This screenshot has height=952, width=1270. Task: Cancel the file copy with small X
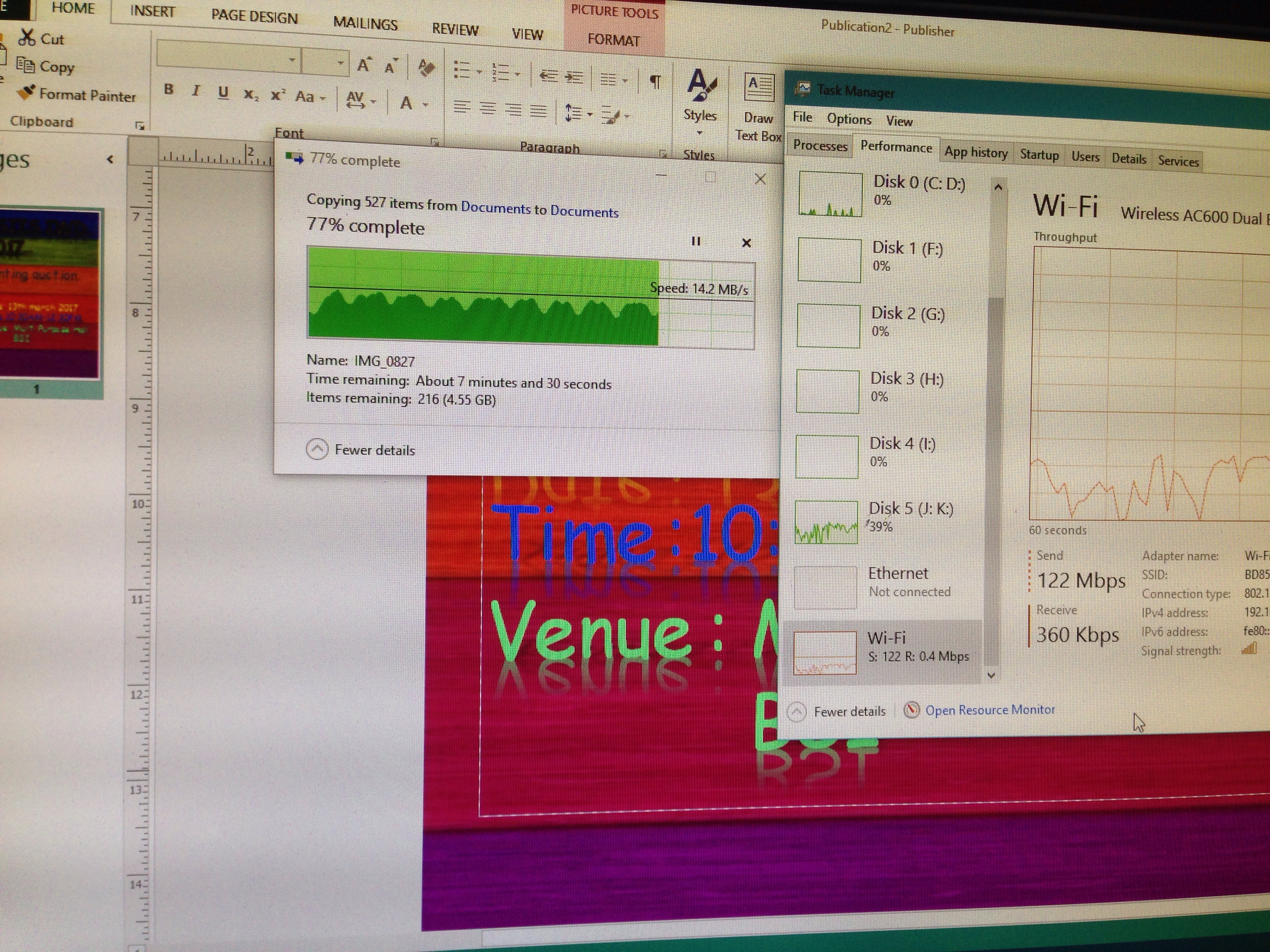[746, 243]
